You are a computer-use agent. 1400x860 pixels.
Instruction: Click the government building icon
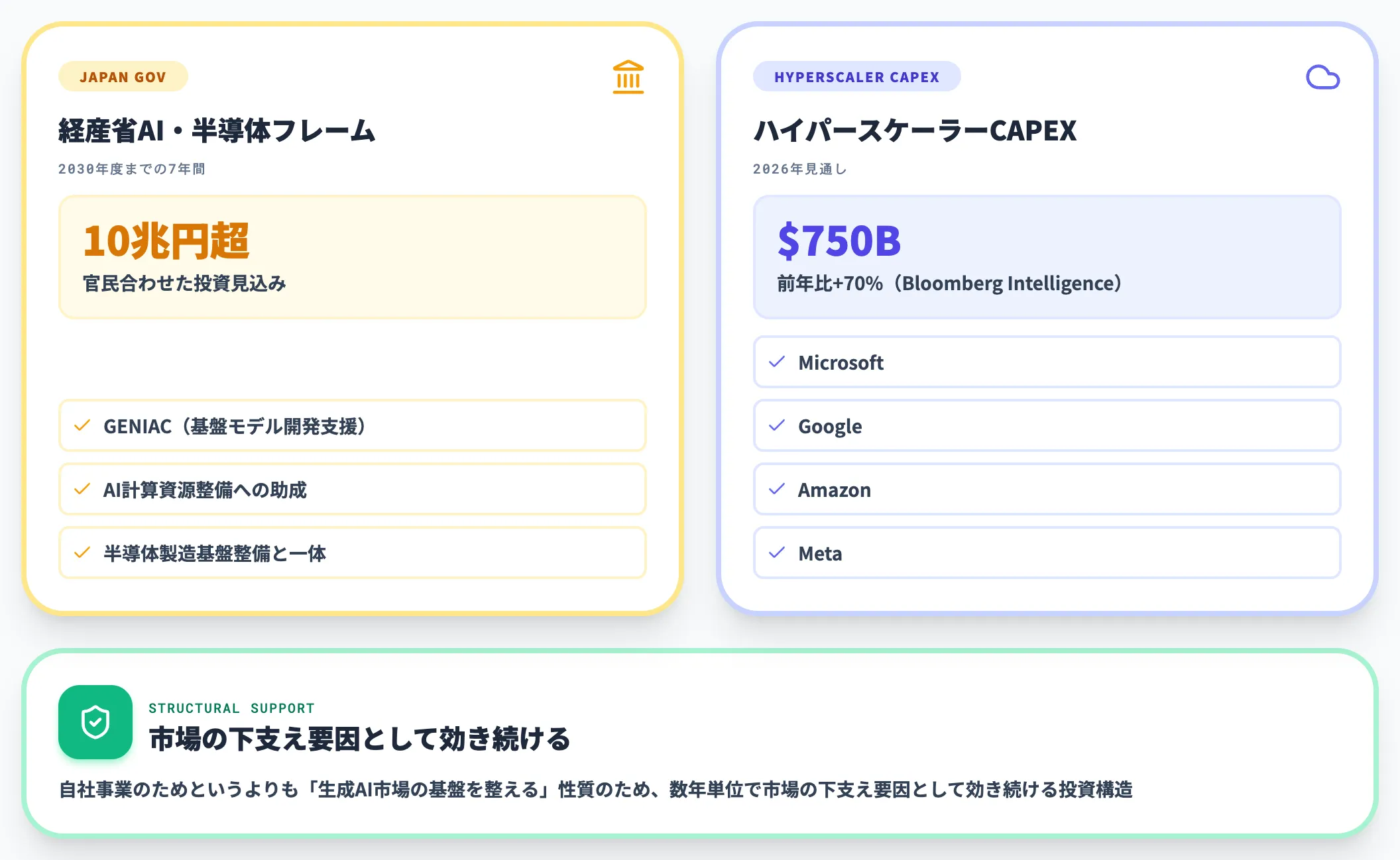click(x=628, y=77)
